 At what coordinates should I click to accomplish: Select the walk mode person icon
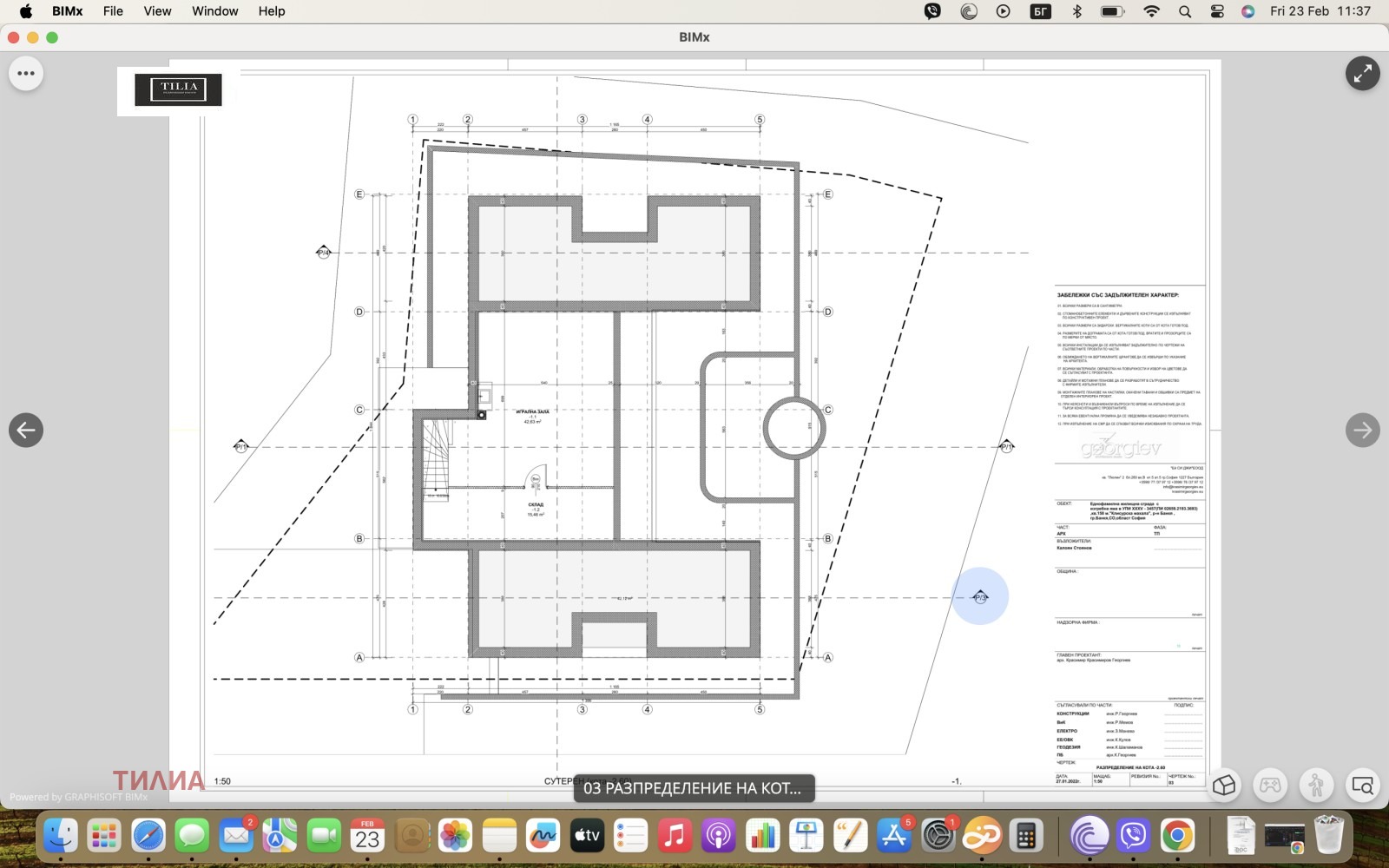coord(1316,786)
